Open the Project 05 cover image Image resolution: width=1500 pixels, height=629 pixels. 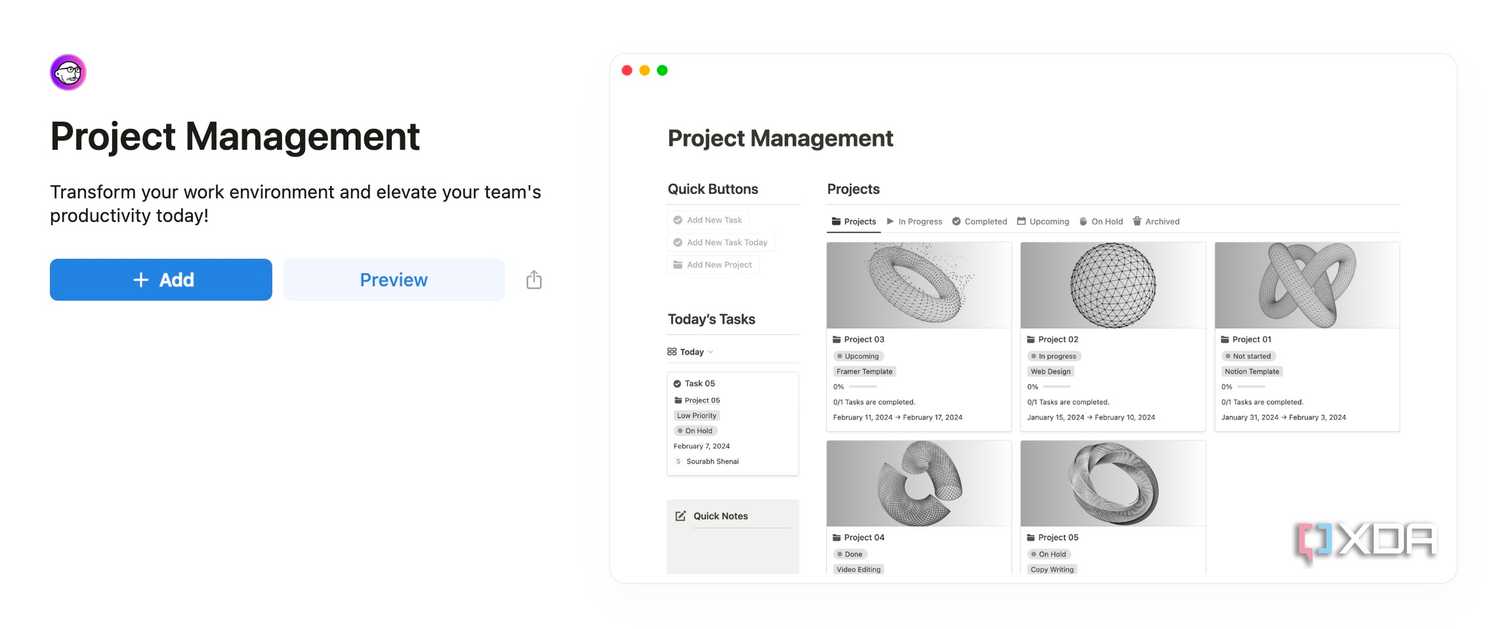(1113, 484)
